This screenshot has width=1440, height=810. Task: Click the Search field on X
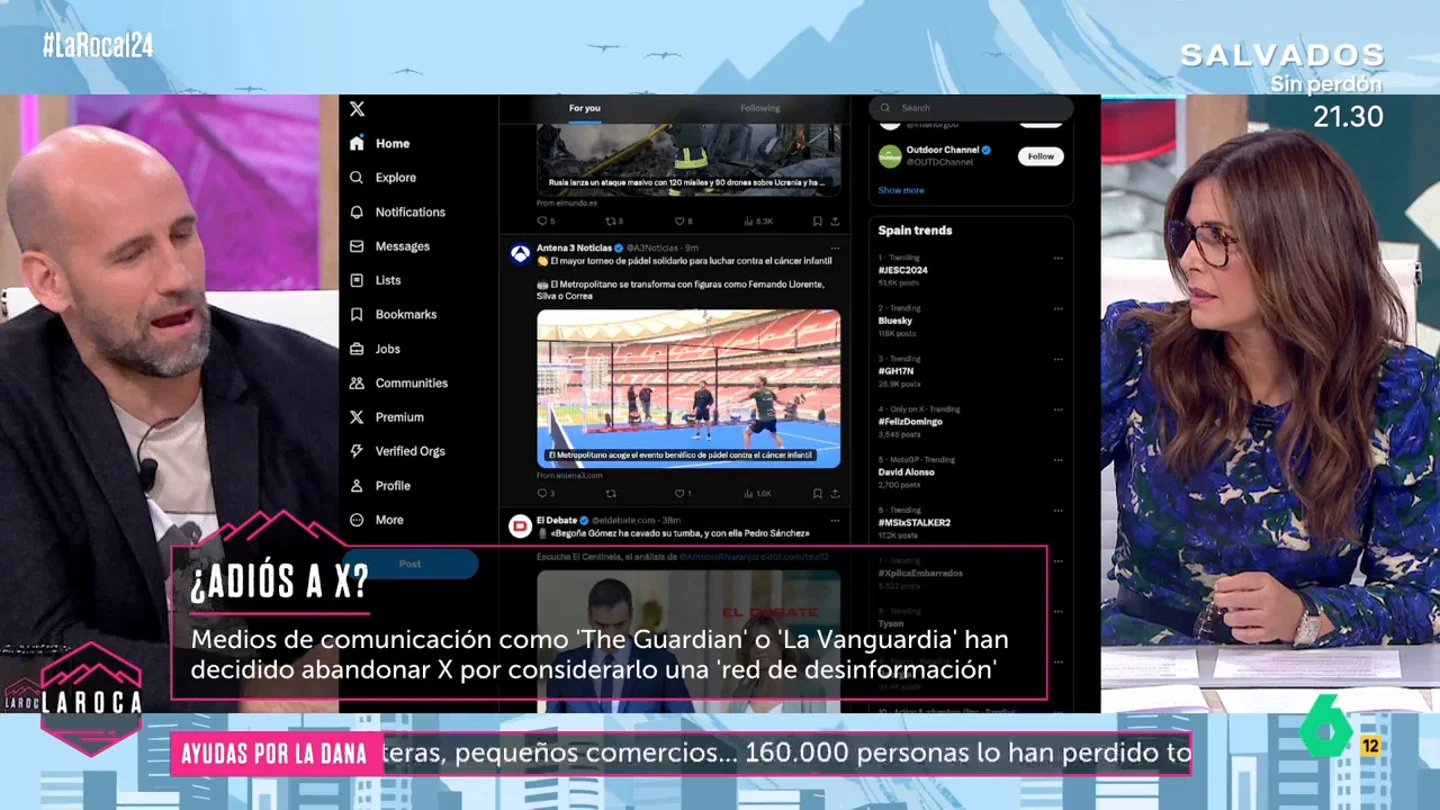971,108
